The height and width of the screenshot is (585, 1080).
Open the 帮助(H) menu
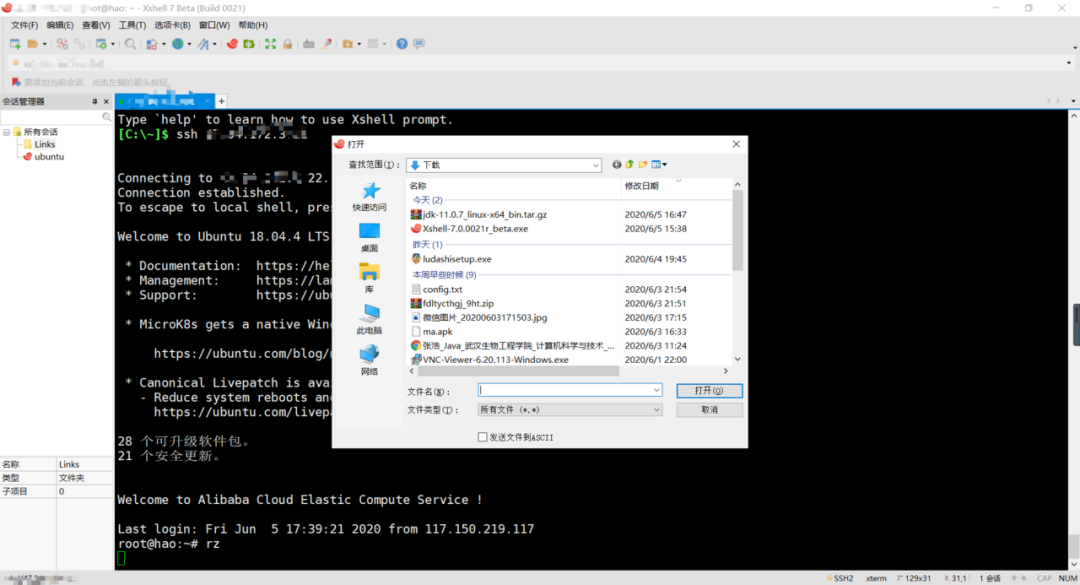click(253, 25)
